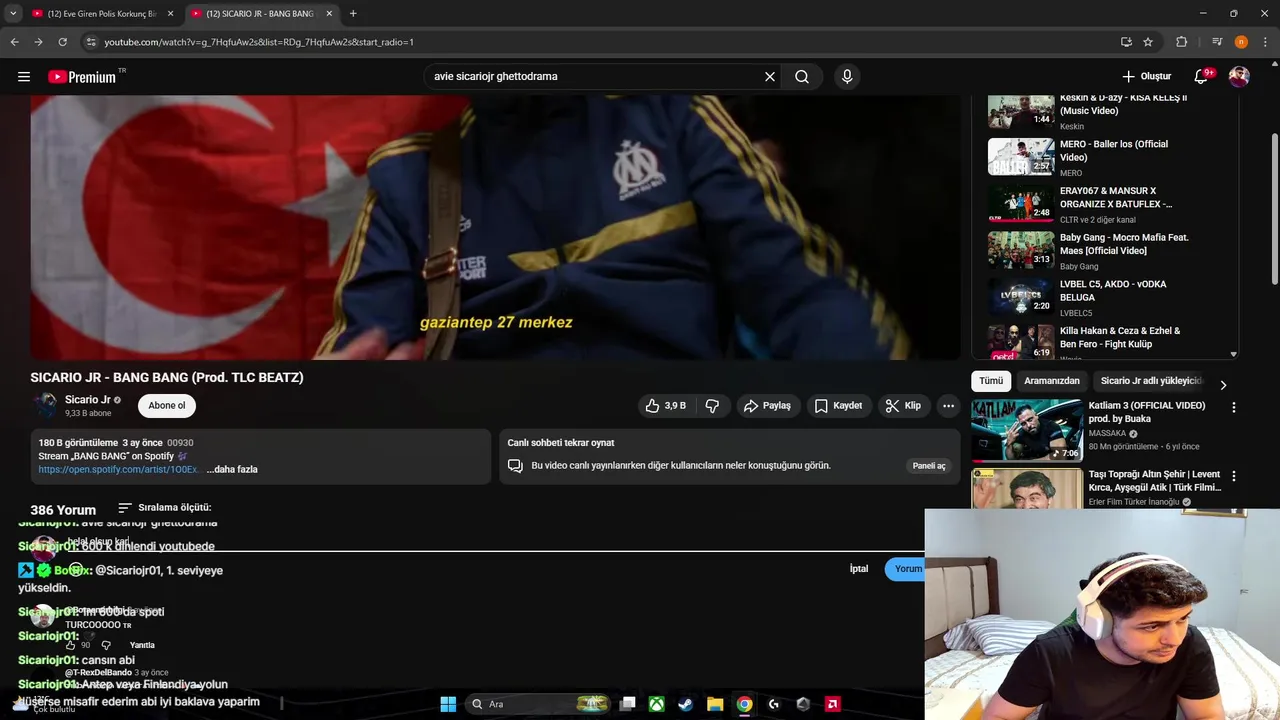Select the Tümü filter chip
This screenshot has height=720, width=1280.
pos(991,381)
